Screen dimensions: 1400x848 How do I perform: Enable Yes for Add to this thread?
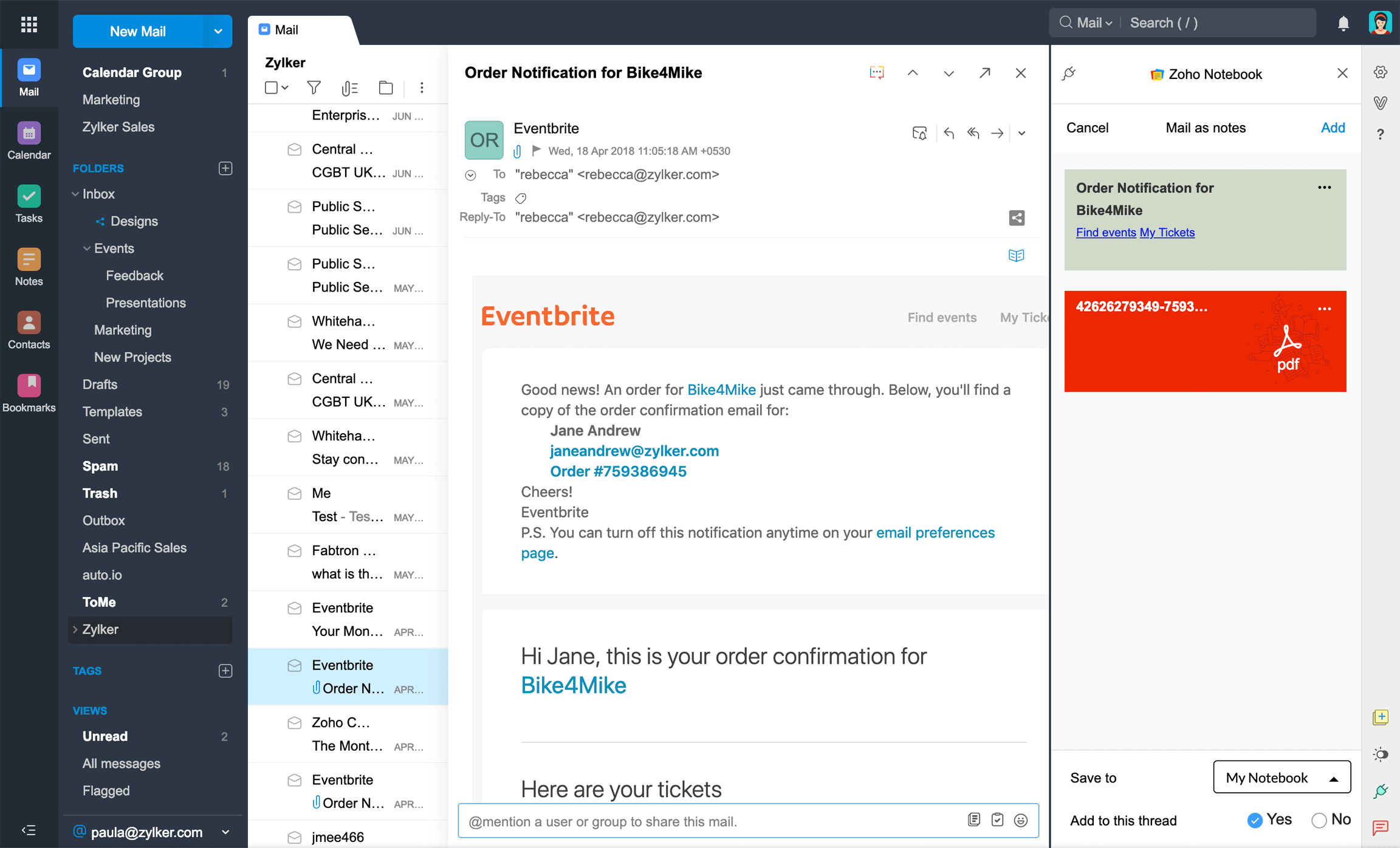pyautogui.click(x=1255, y=820)
